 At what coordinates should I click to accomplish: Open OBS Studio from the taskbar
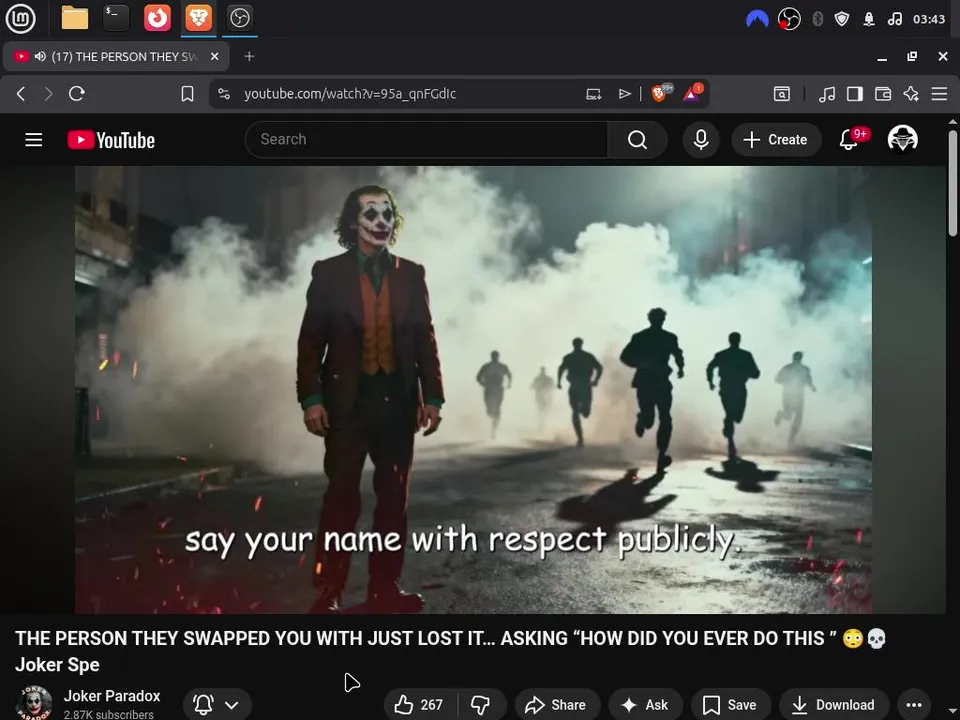239,18
